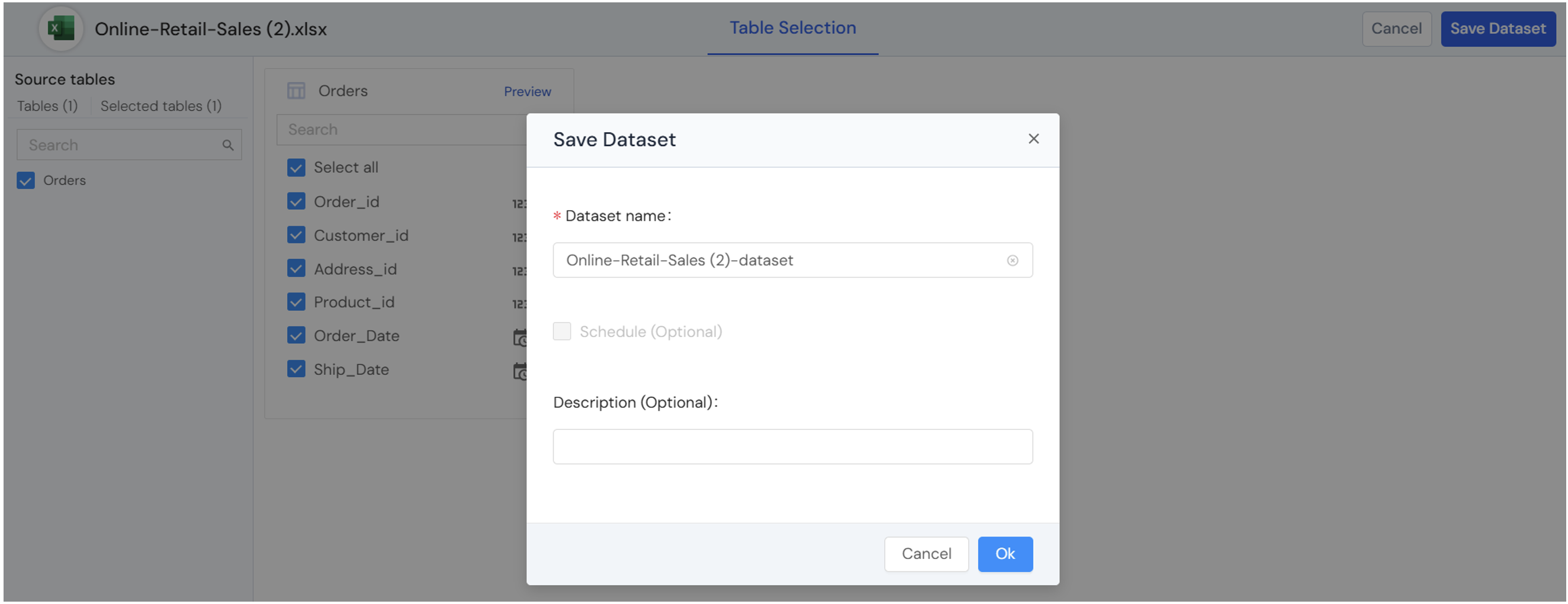Click the numeric type icon beside Product_id
Screen dimensions: 1568x604
pyautogui.click(x=519, y=303)
